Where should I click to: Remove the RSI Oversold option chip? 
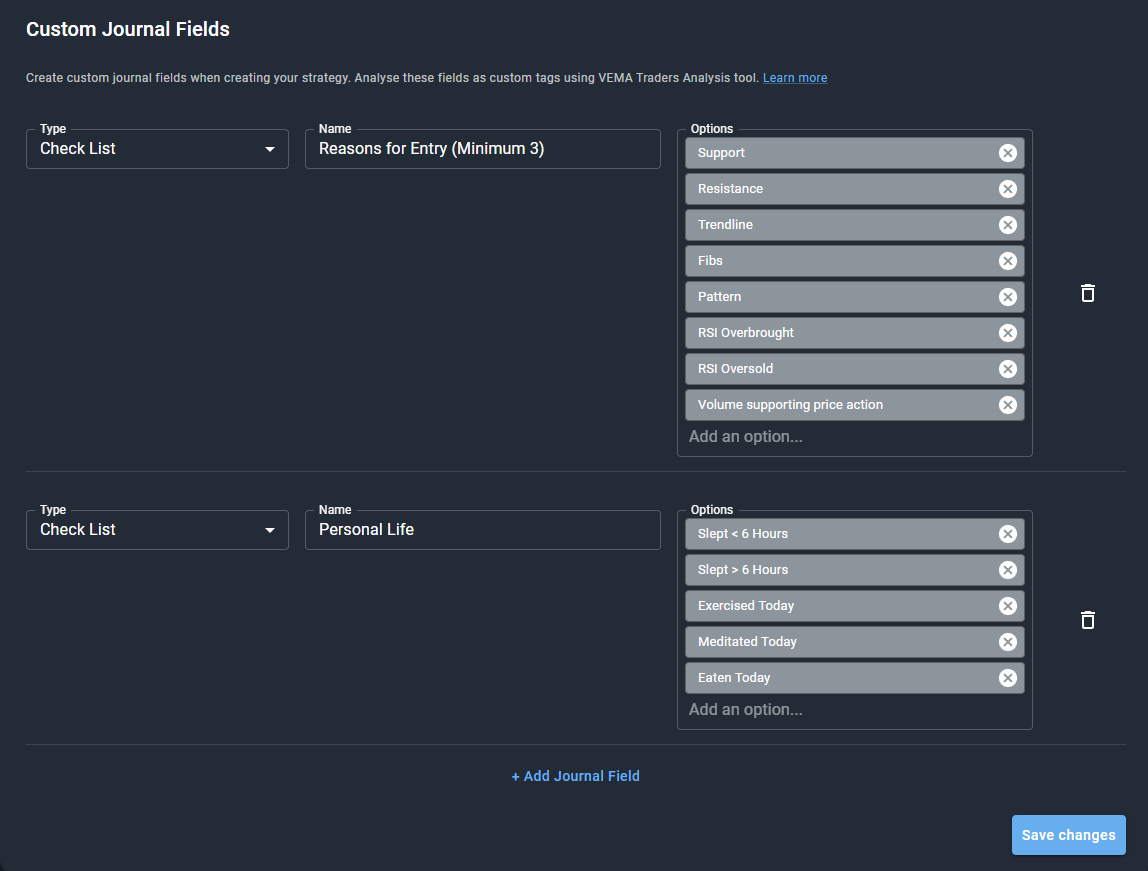pyautogui.click(x=1007, y=369)
